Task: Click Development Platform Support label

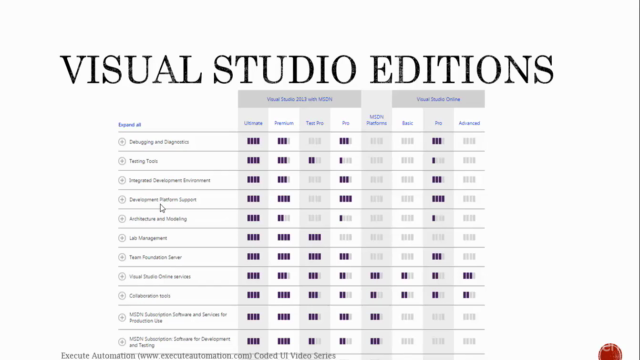Action: coord(163,200)
